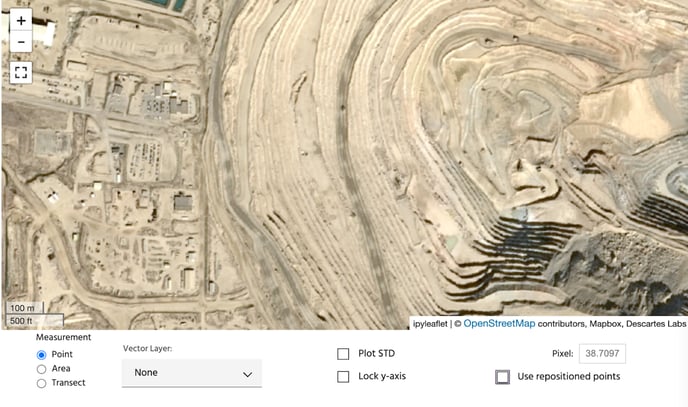Open the OpenStreetMap attribution link
The width and height of the screenshot is (688, 407).
[x=499, y=324]
